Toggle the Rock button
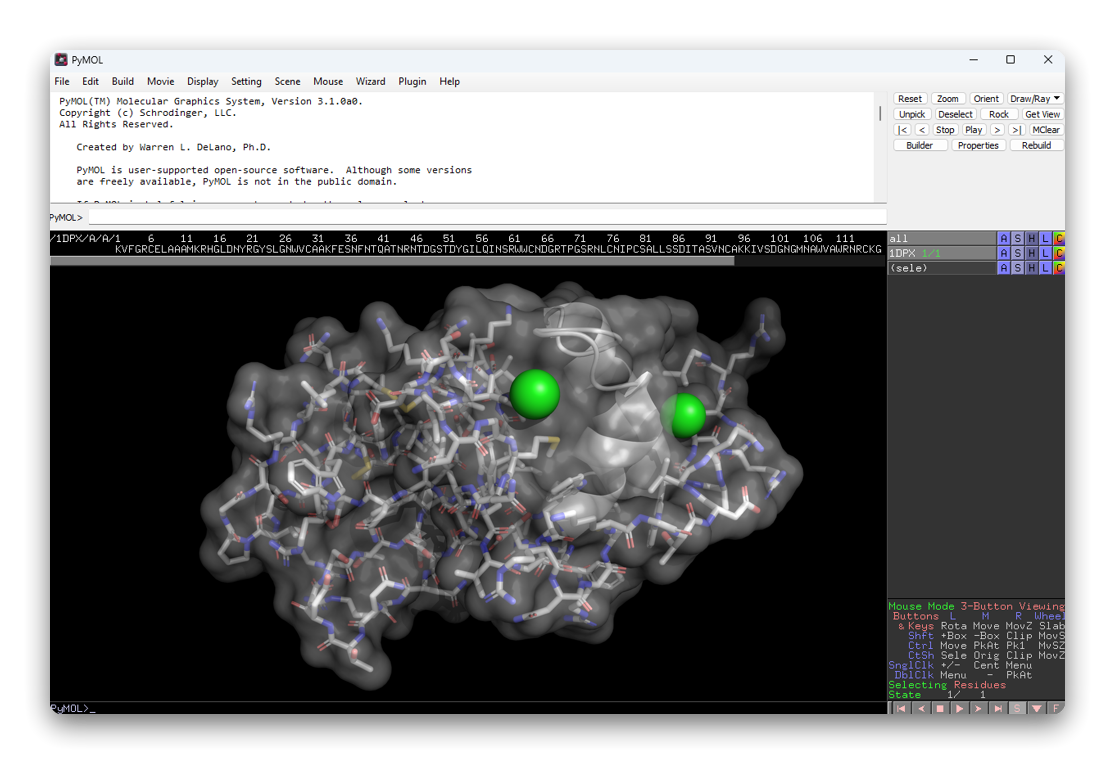1115x764 pixels. [x=998, y=115]
